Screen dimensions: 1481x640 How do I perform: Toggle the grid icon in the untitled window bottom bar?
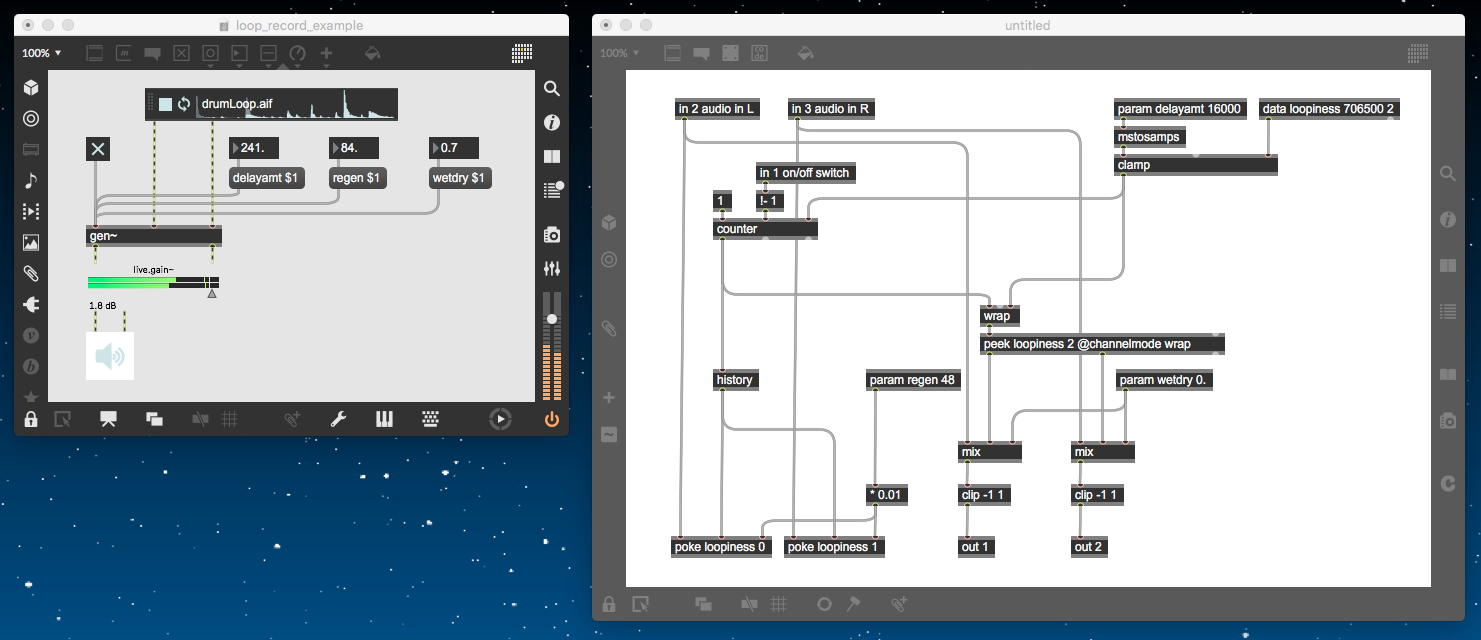(779, 604)
